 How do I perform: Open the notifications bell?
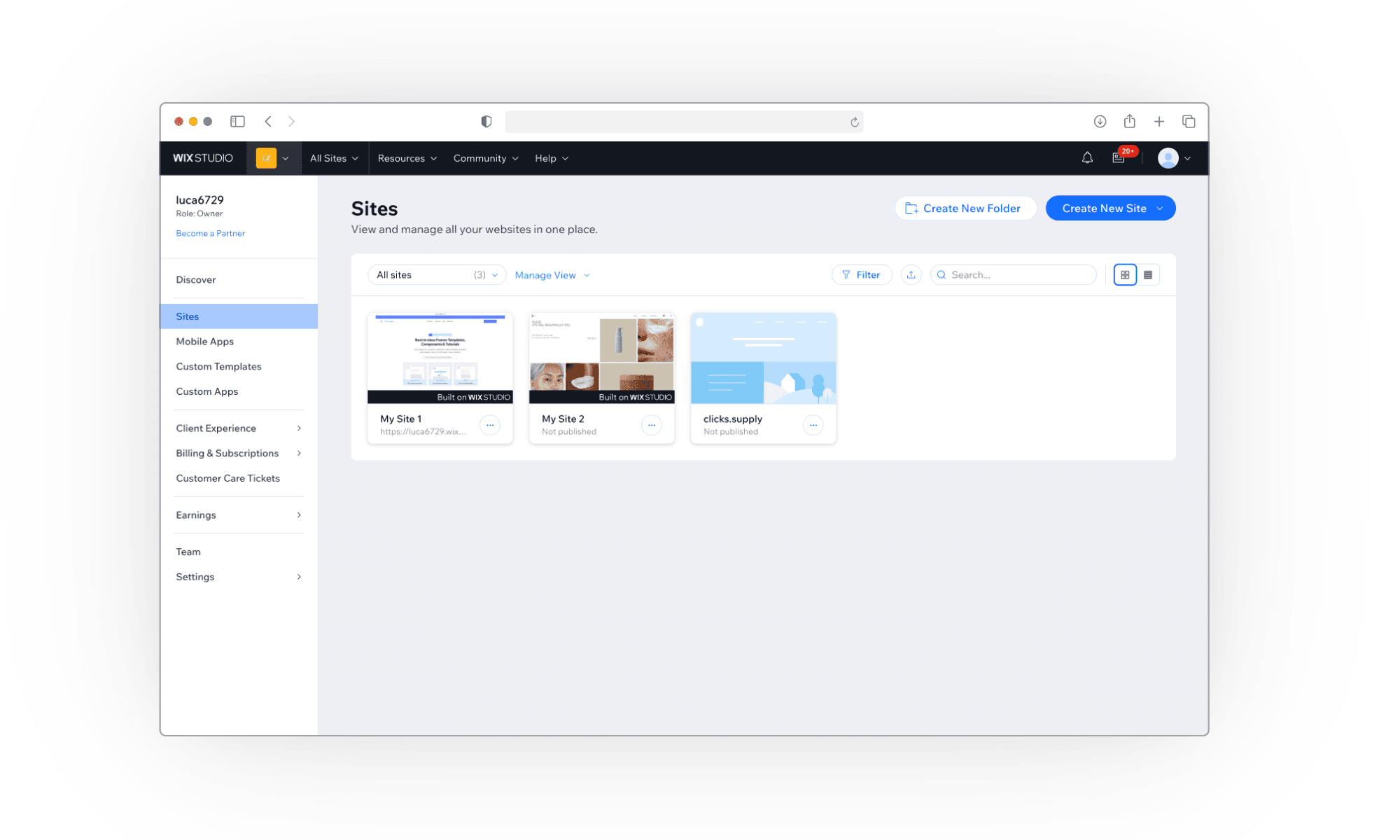coord(1087,158)
